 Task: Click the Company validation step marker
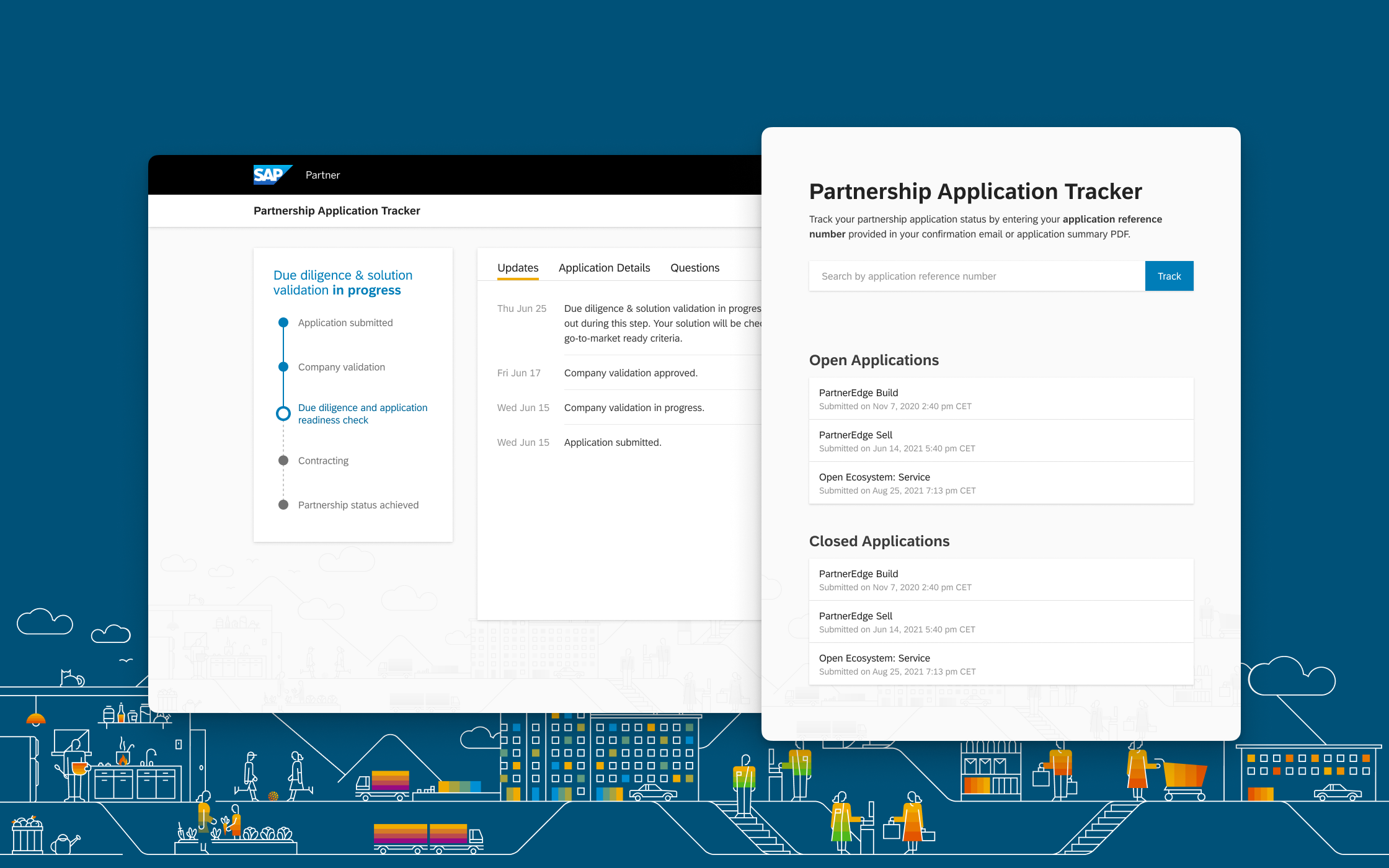tap(283, 367)
